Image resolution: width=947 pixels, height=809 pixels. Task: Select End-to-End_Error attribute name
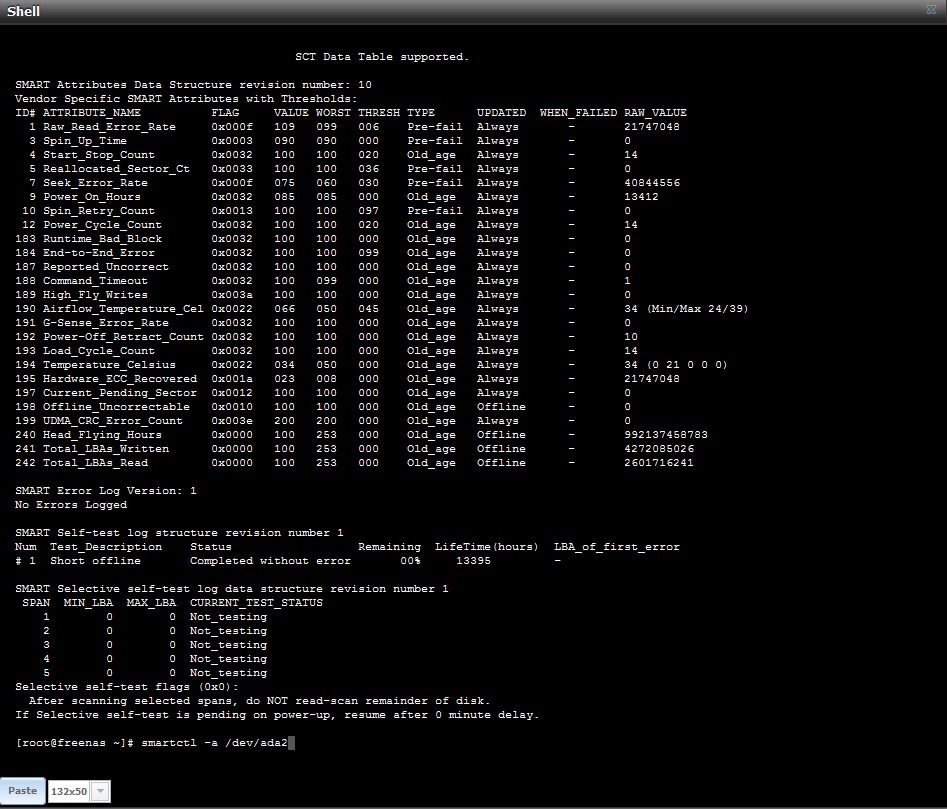click(98, 252)
